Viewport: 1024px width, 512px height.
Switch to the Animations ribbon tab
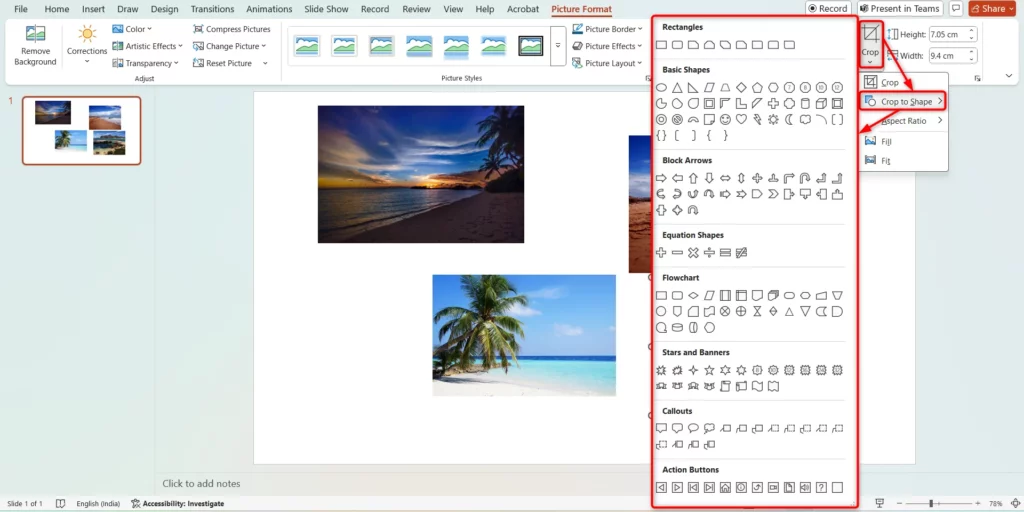pyautogui.click(x=269, y=9)
